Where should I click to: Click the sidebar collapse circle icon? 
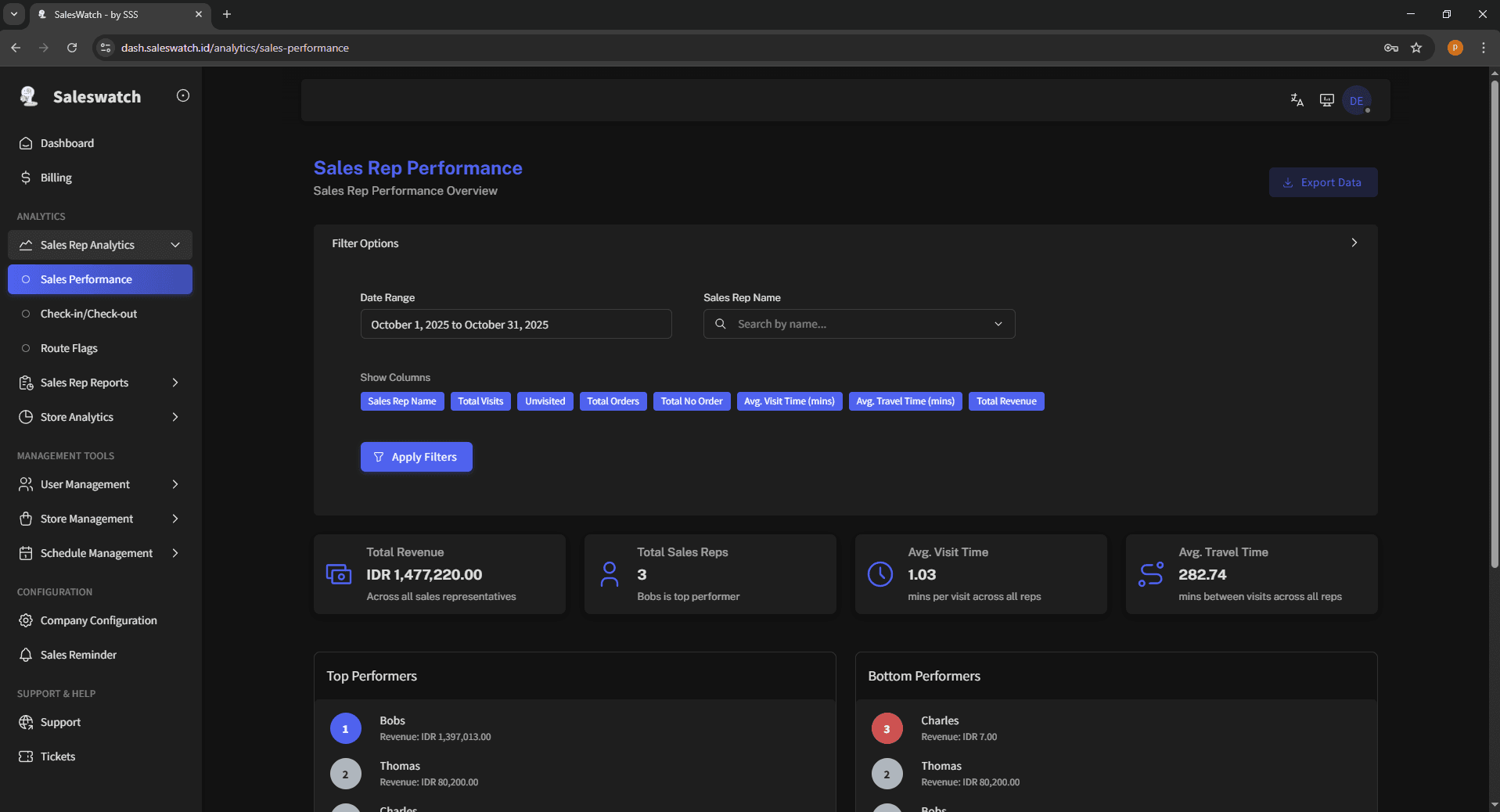[183, 95]
